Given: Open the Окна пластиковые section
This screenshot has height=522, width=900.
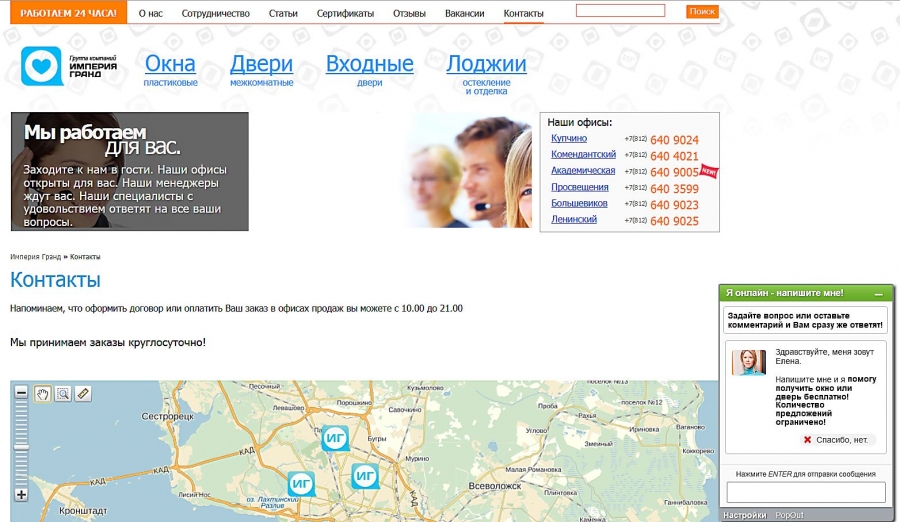Looking at the screenshot, I should (170, 65).
